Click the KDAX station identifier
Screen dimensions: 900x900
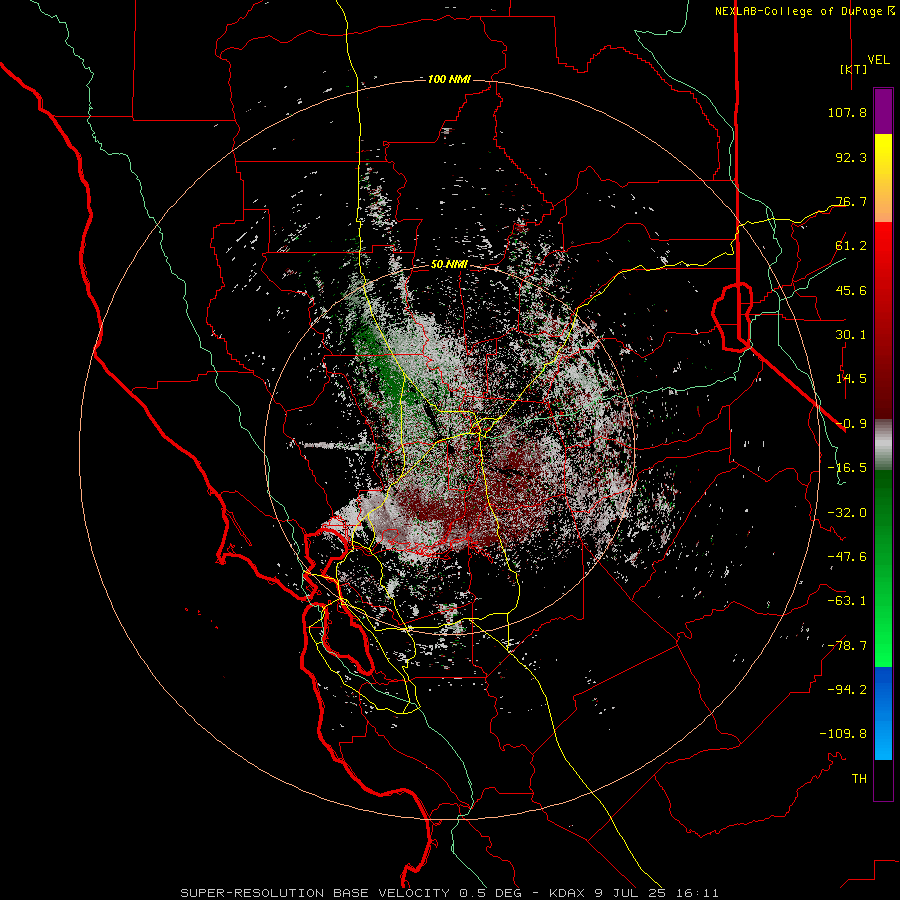[x=569, y=893]
